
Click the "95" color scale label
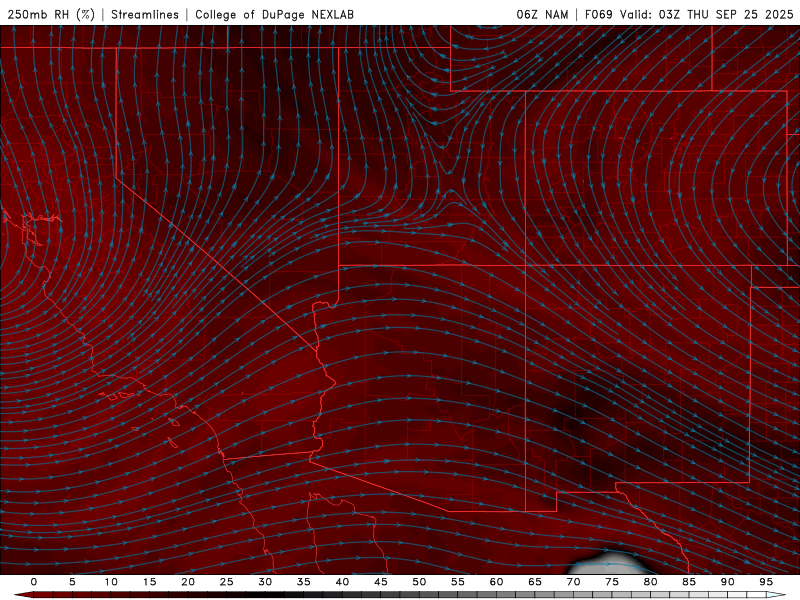(x=765, y=582)
